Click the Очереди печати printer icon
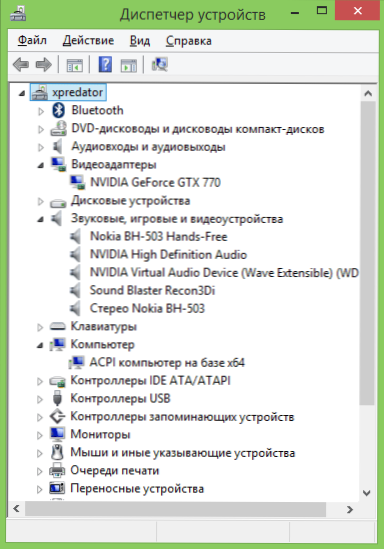The width and height of the screenshot is (384, 549). tap(57, 470)
